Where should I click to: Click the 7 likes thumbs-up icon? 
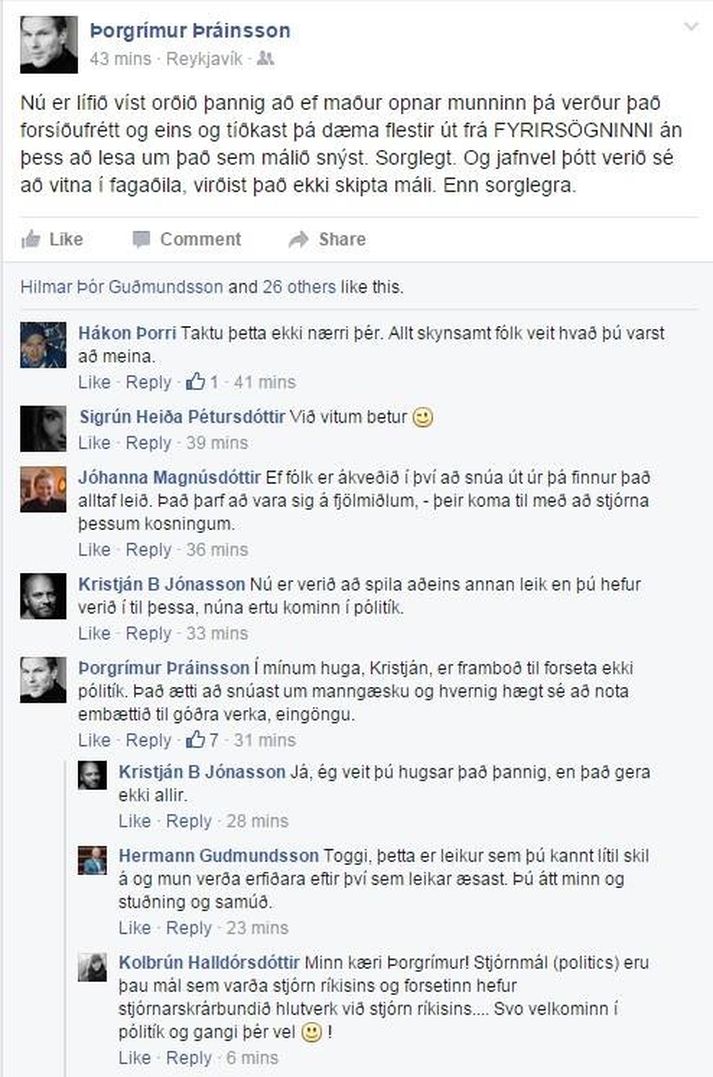[x=196, y=740]
